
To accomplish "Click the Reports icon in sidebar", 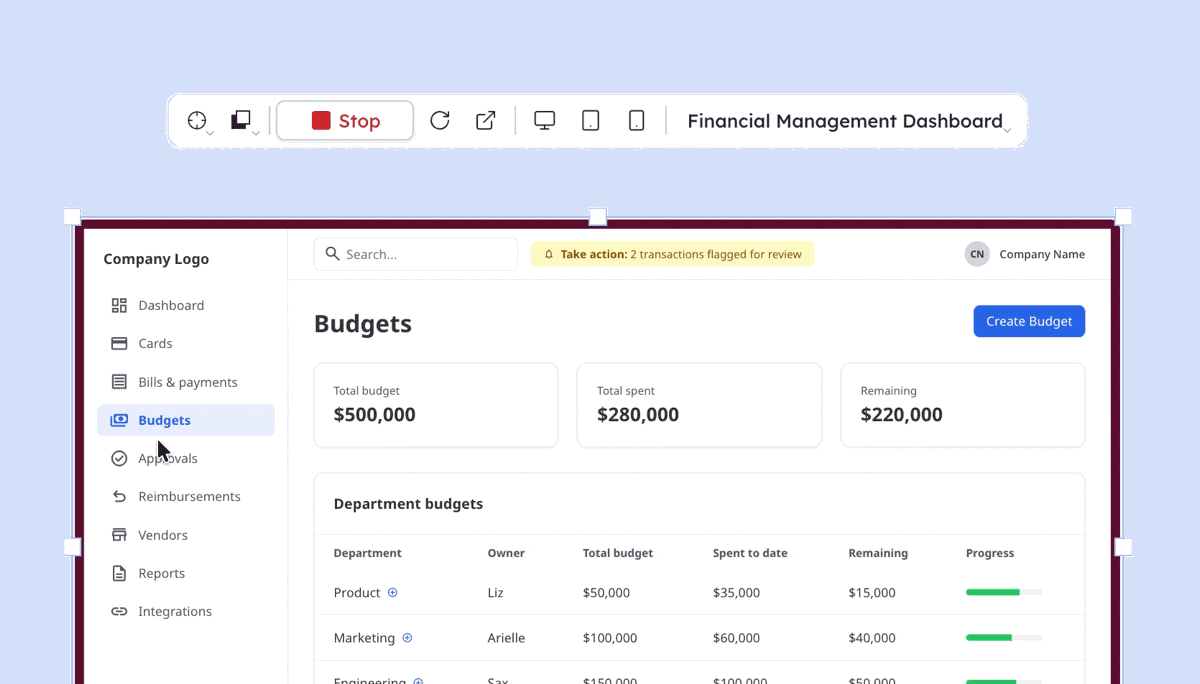I will point(118,573).
